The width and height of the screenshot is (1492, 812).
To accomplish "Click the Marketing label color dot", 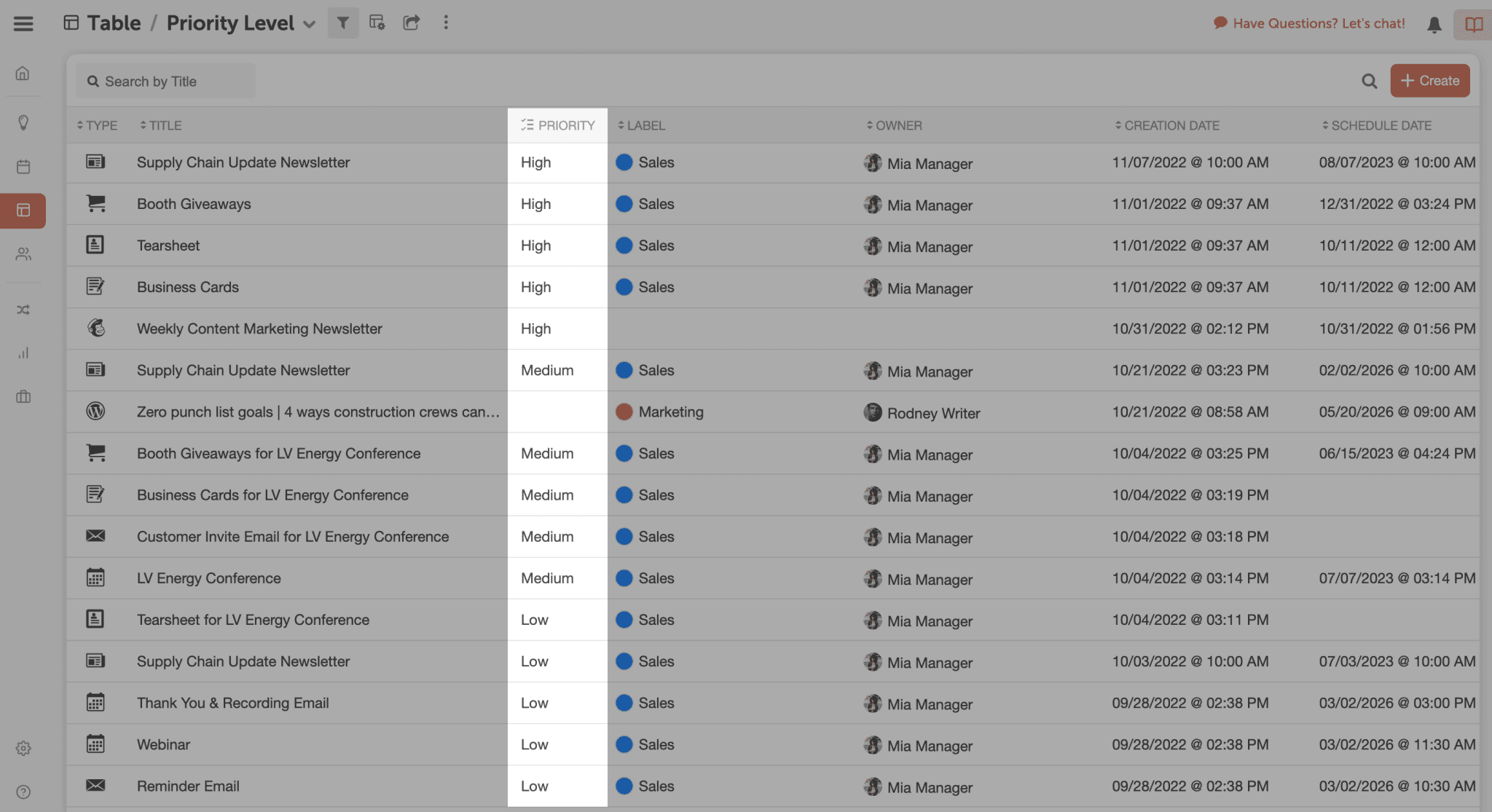I will click(624, 412).
